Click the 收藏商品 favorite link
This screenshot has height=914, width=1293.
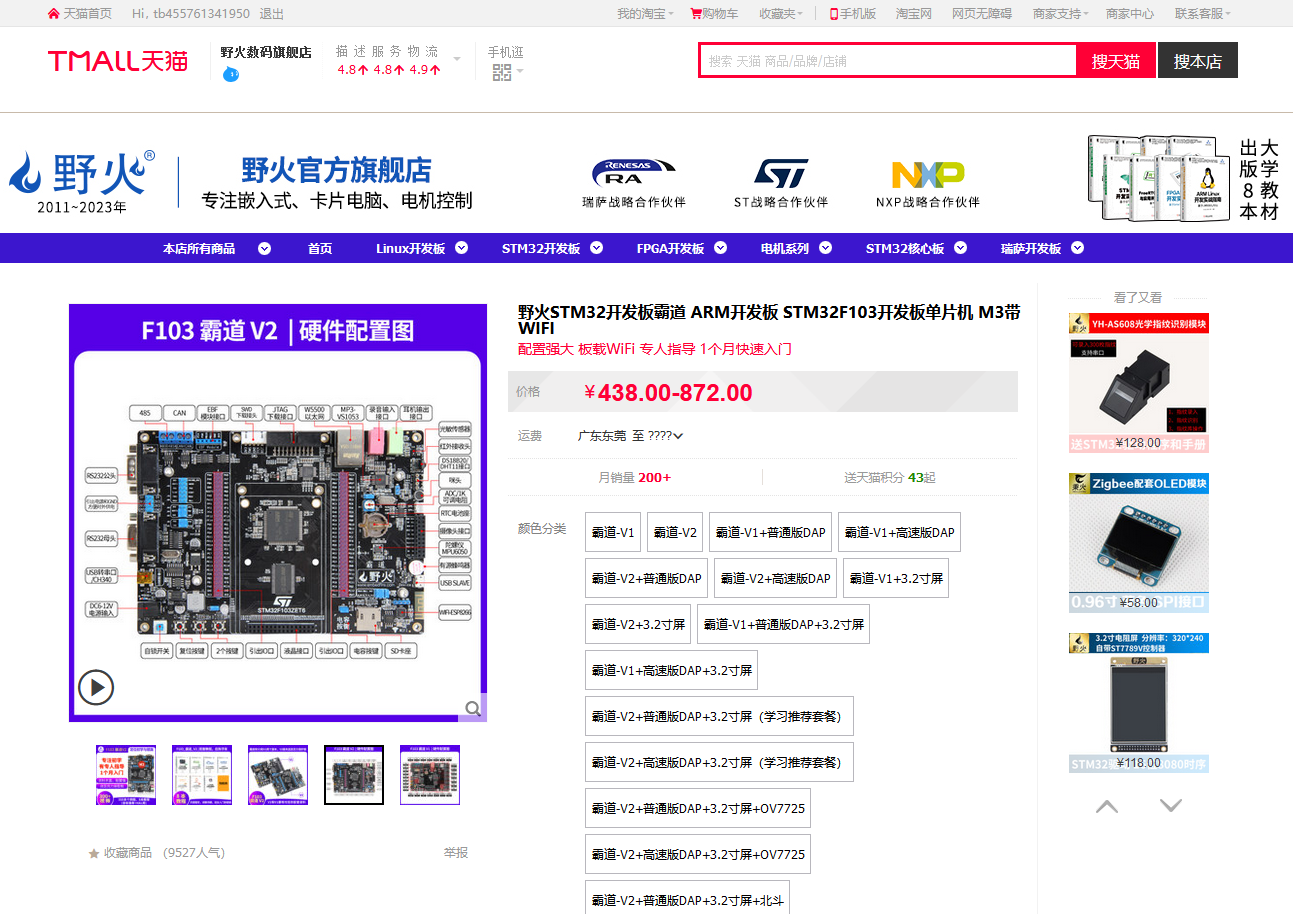(128, 853)
